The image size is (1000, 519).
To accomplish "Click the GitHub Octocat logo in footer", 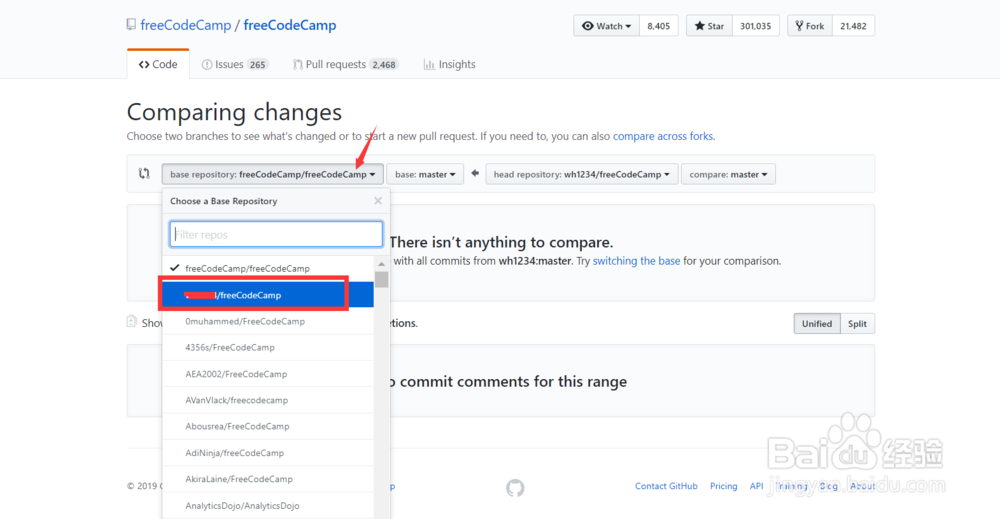I will click(x=515, y=488).
